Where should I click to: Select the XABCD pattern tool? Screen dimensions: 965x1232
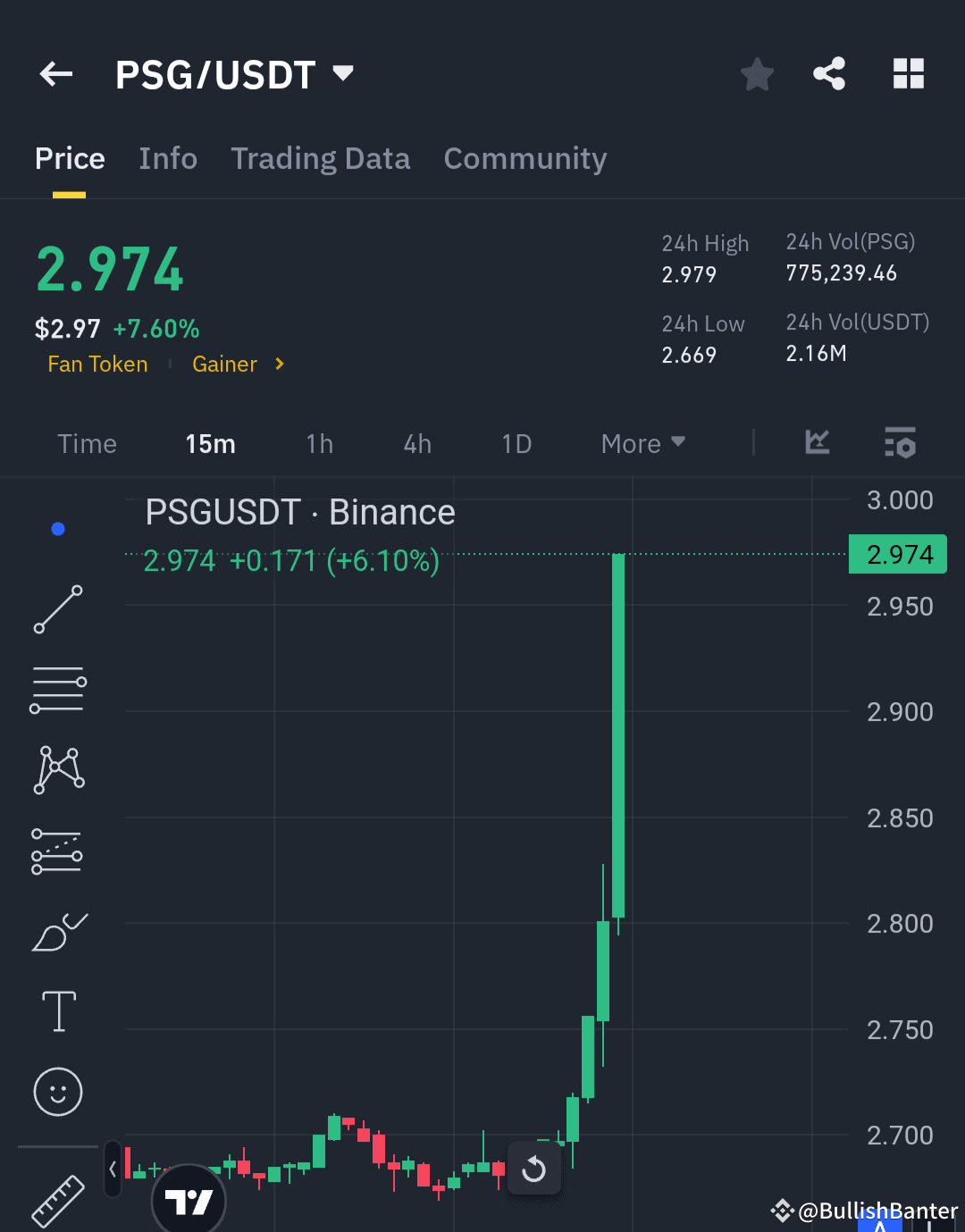pyautogui.click(x=57, y=768)
